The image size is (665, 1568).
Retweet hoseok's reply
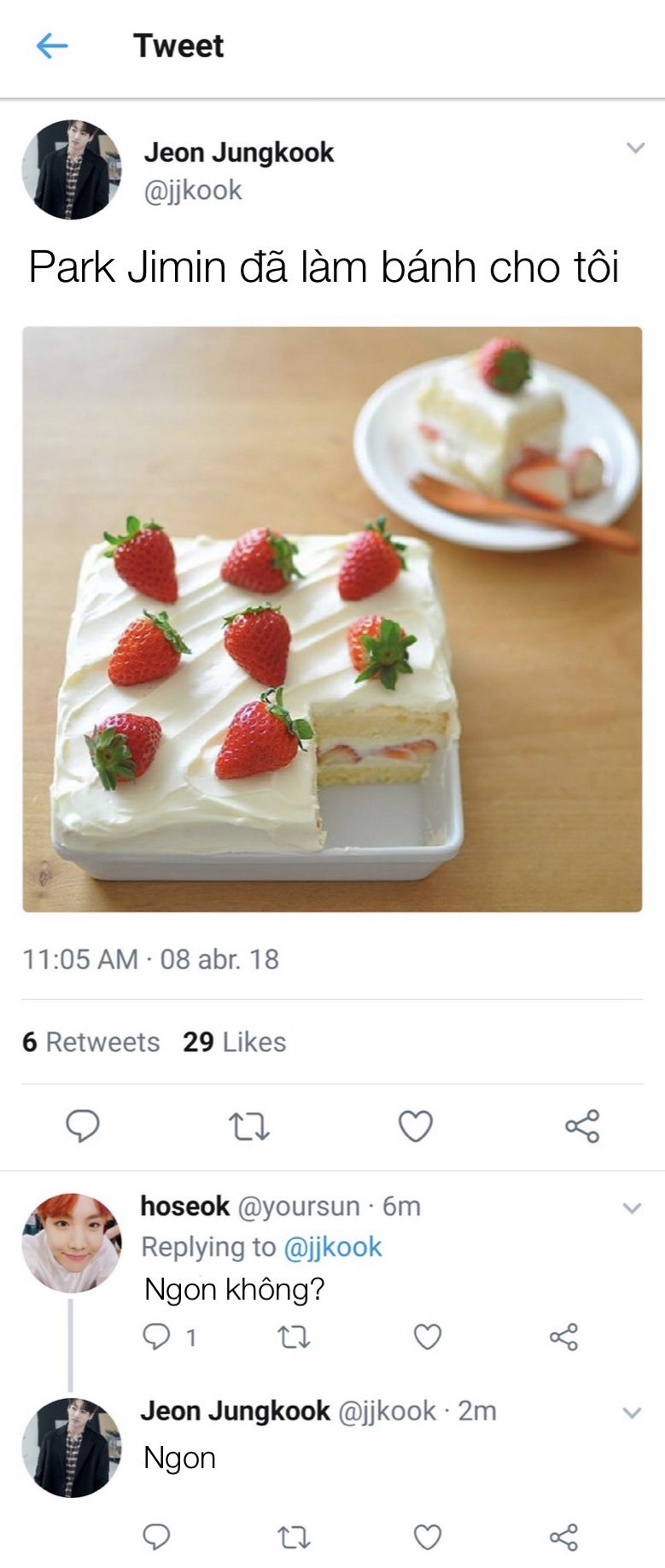click(x=294, y=1337)
